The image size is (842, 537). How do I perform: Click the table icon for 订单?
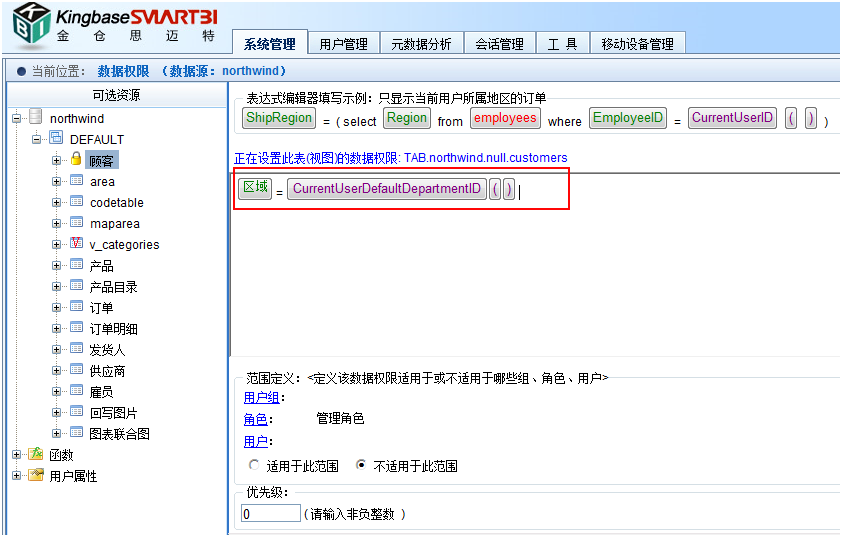point(77,306)
